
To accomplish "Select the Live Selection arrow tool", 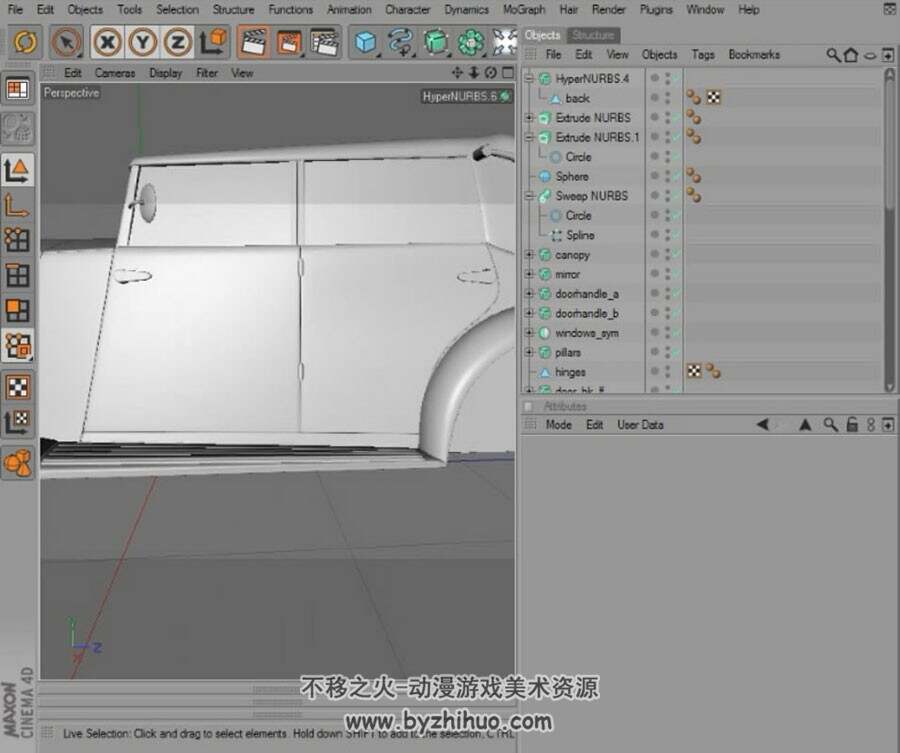I will coord(67,42).
